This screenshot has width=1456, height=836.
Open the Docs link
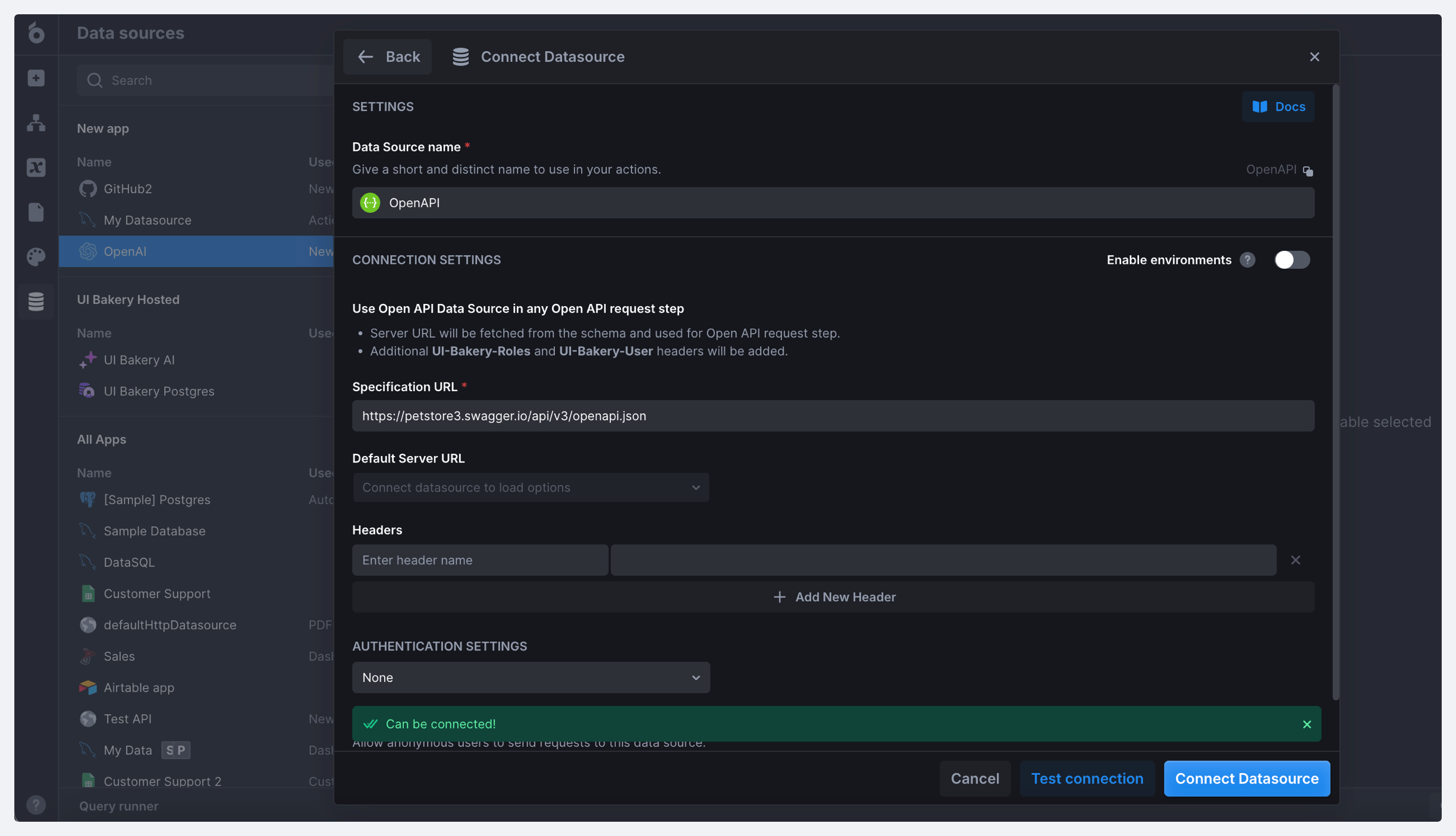tap(1278, 106)
